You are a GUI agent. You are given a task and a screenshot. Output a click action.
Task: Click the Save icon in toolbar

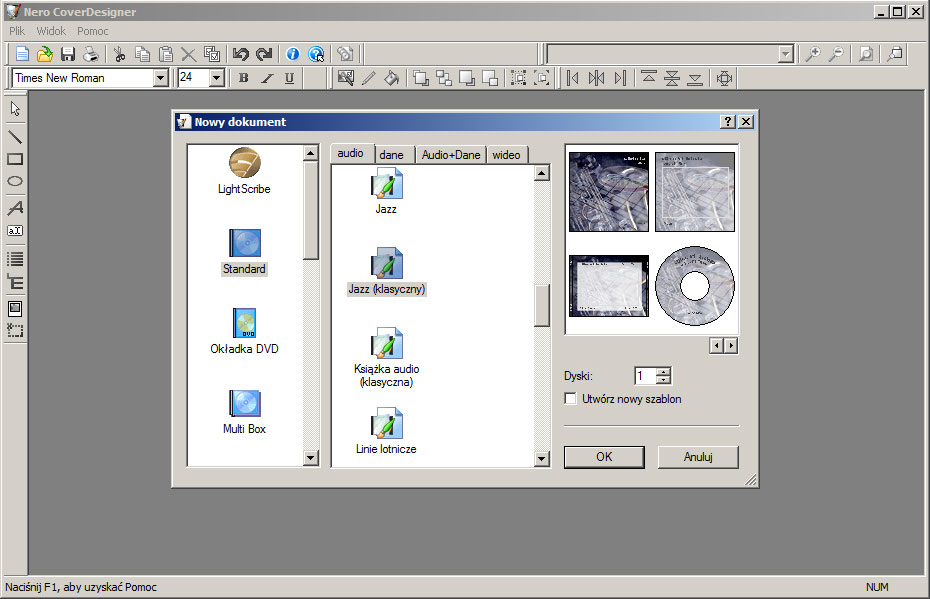pyautogui.click(x=68, y=54)
